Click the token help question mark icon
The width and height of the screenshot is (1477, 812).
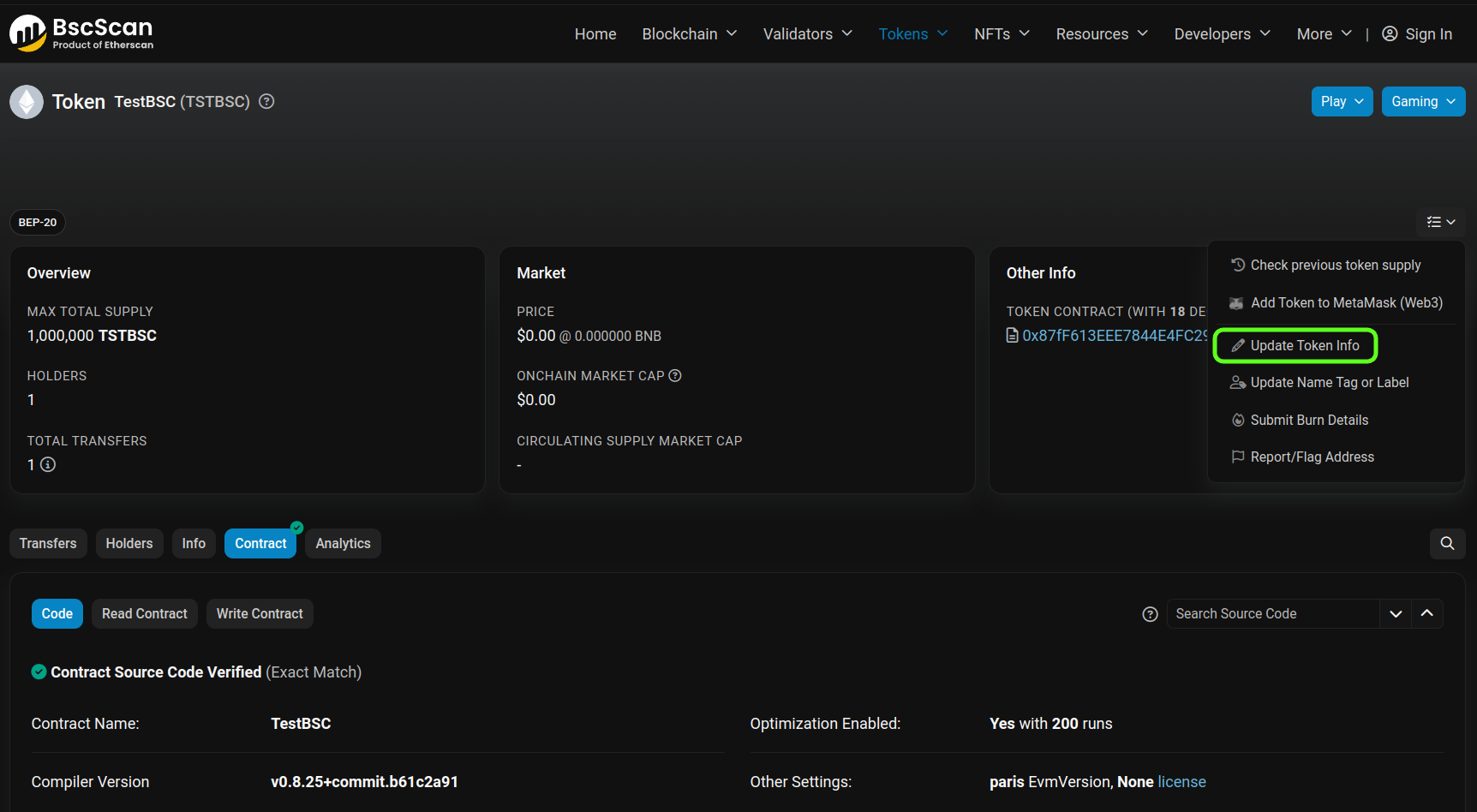tap(267, 102)
